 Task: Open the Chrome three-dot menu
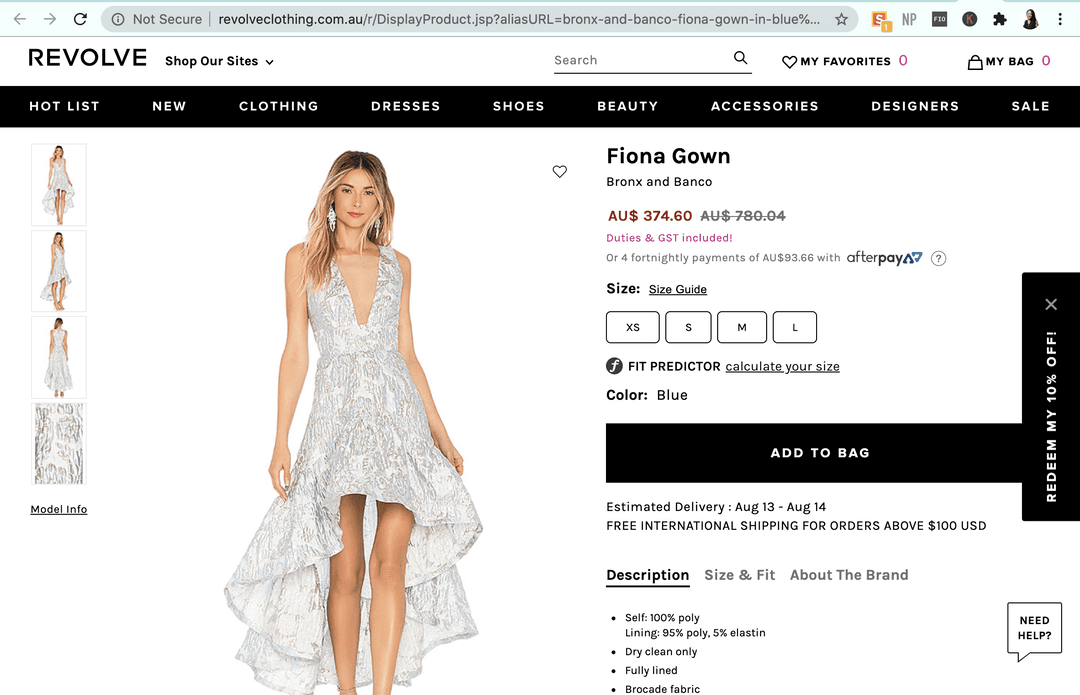[1059, 19]
